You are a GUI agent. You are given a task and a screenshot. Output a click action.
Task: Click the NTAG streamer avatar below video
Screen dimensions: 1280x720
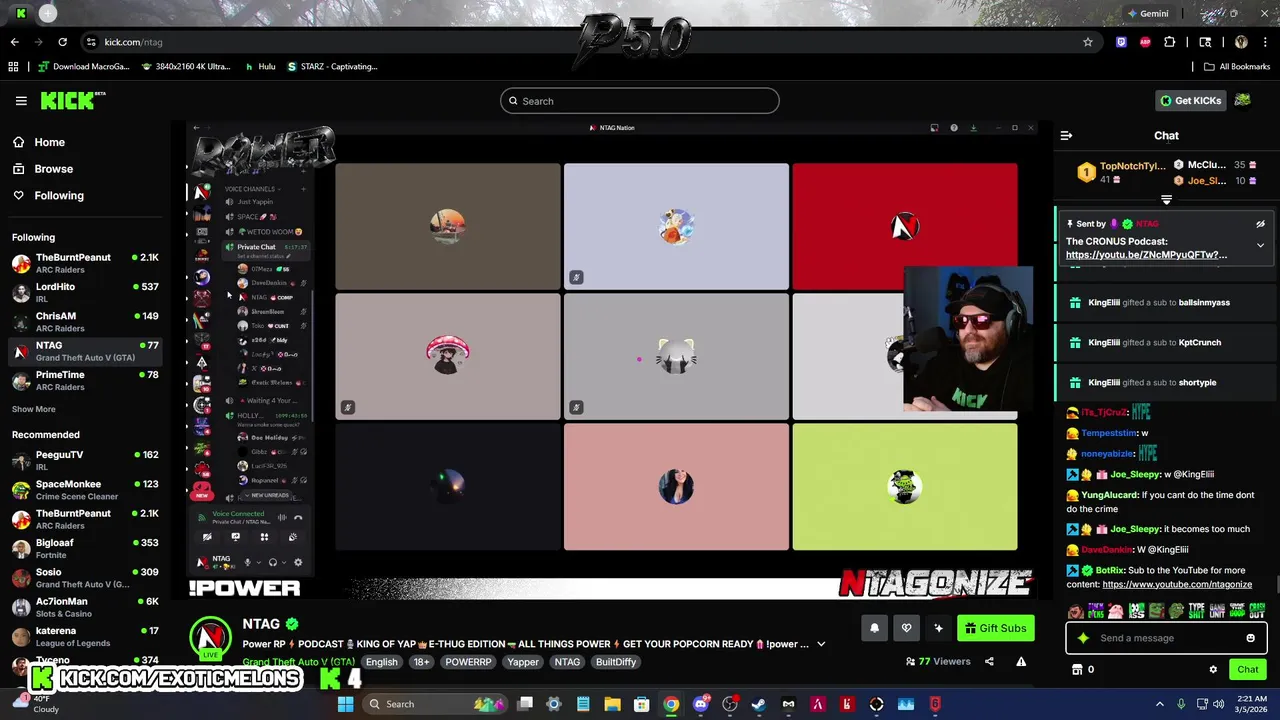(211, 638)
